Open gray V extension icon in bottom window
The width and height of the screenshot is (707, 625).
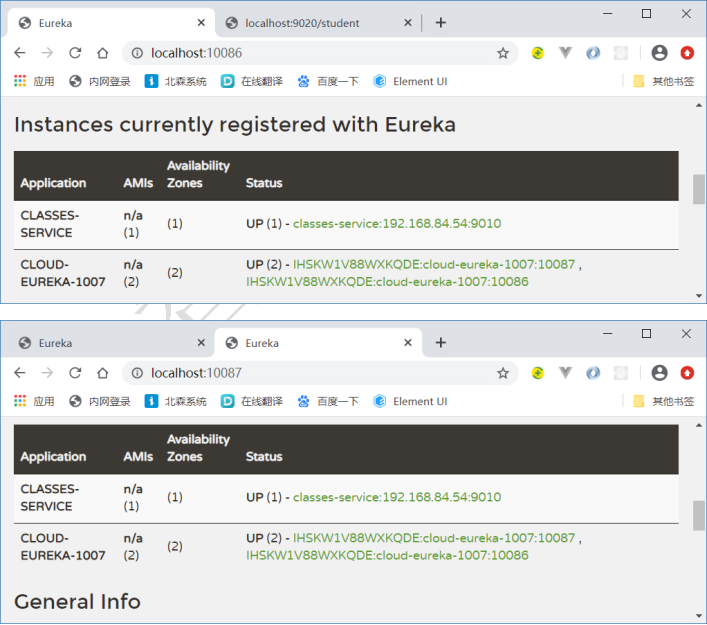pyautogui.click(x=565, y=373)
